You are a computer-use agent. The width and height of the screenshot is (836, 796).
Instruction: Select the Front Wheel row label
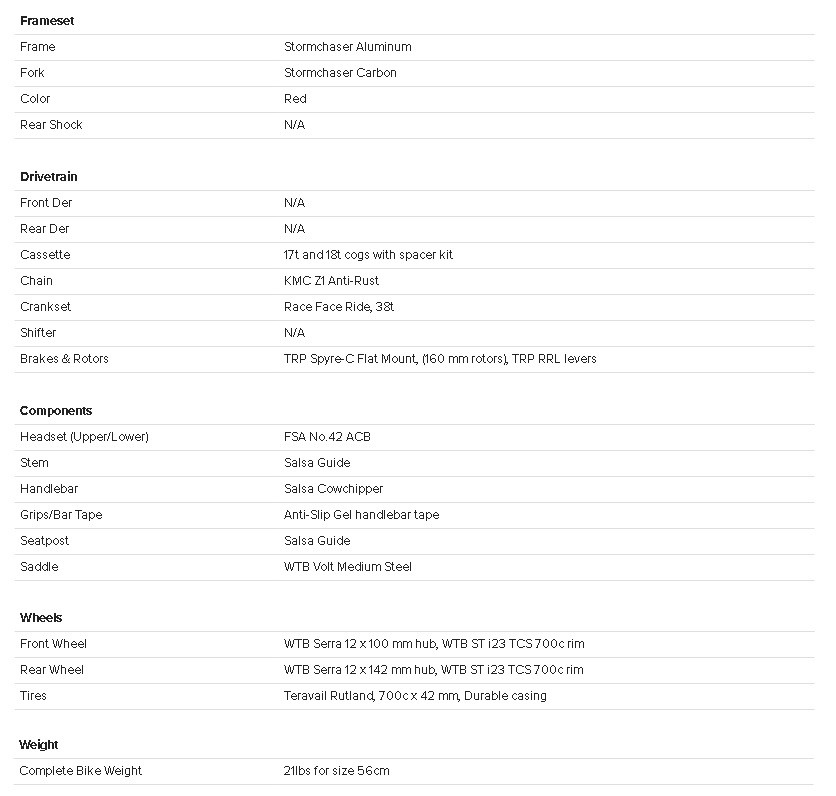[53, 644]
